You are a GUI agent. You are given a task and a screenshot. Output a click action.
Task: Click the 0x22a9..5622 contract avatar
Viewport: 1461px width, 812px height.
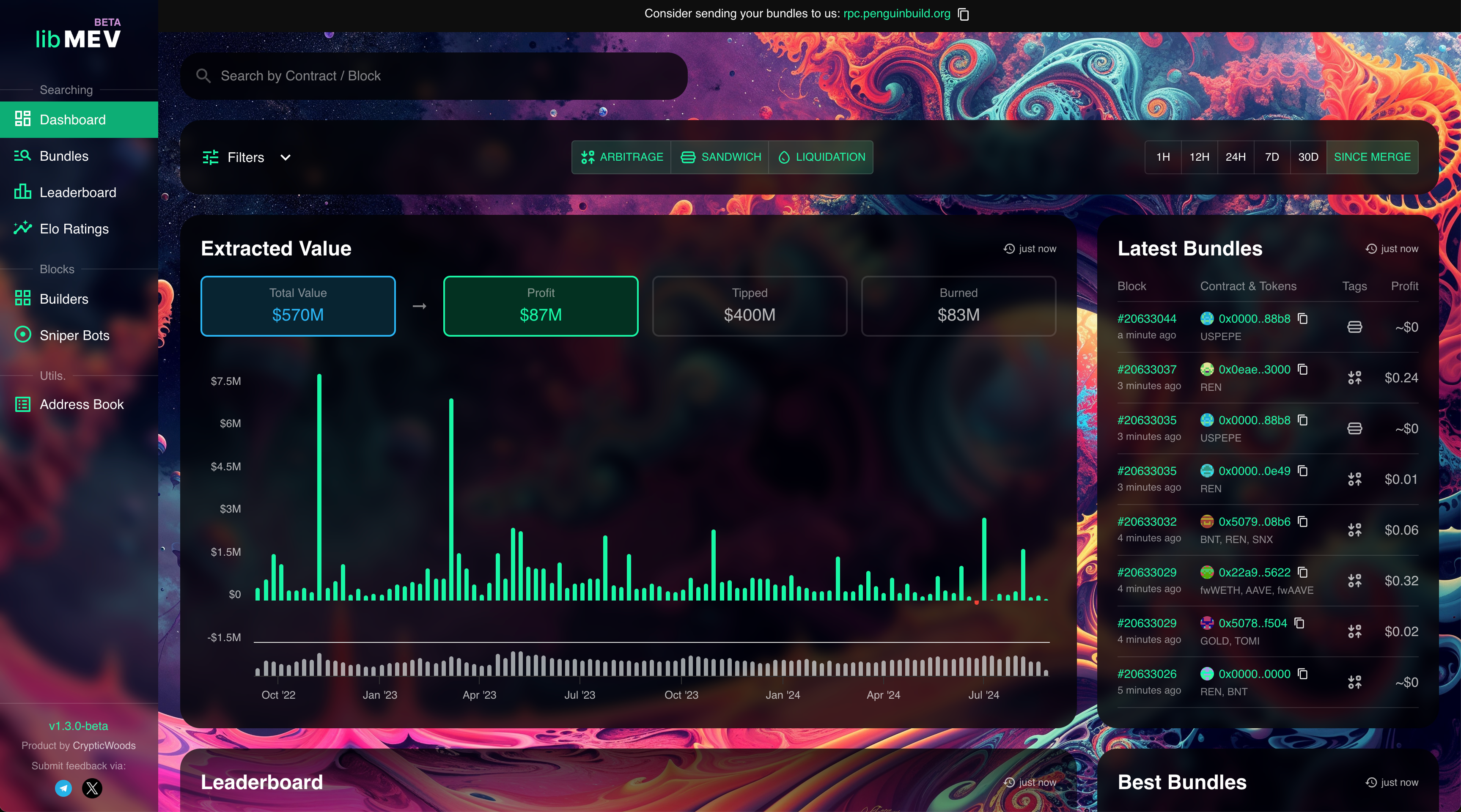point(1207,573)
